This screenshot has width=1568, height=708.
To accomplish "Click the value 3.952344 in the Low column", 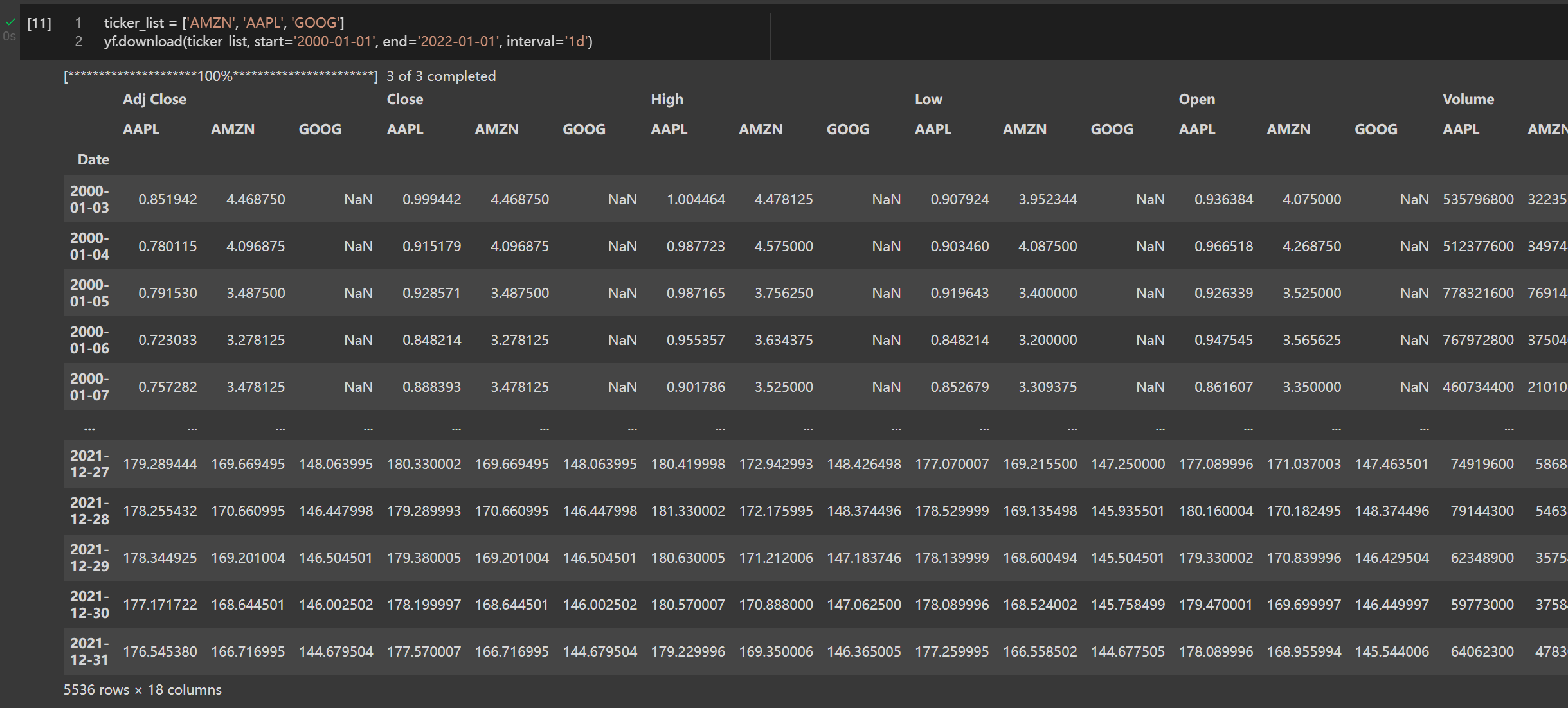I will [1047, 199].
